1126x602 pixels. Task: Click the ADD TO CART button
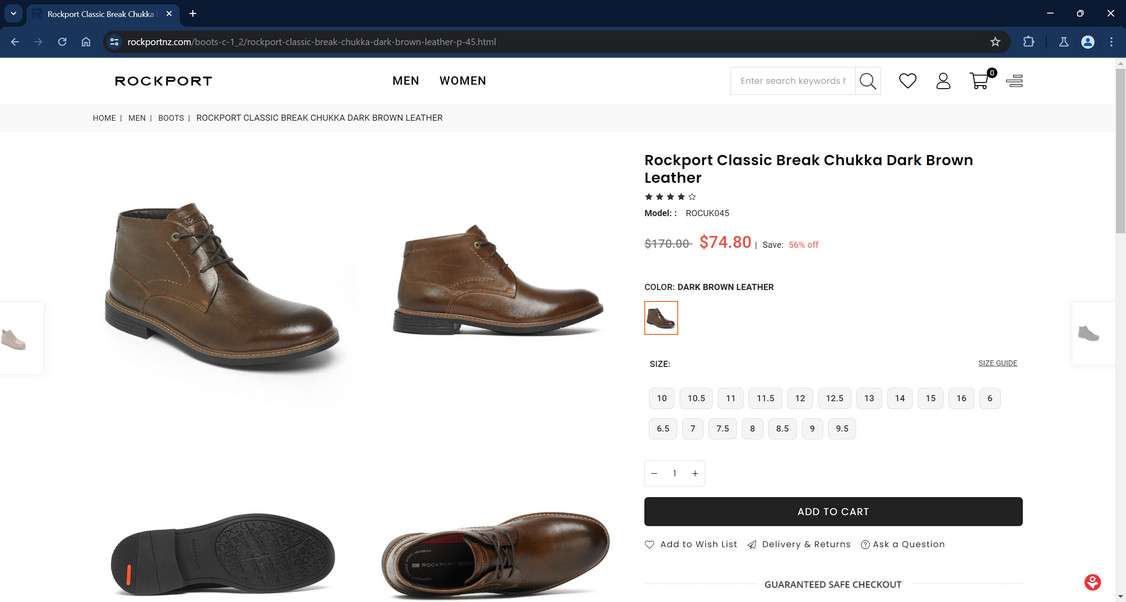coord(833,512)
